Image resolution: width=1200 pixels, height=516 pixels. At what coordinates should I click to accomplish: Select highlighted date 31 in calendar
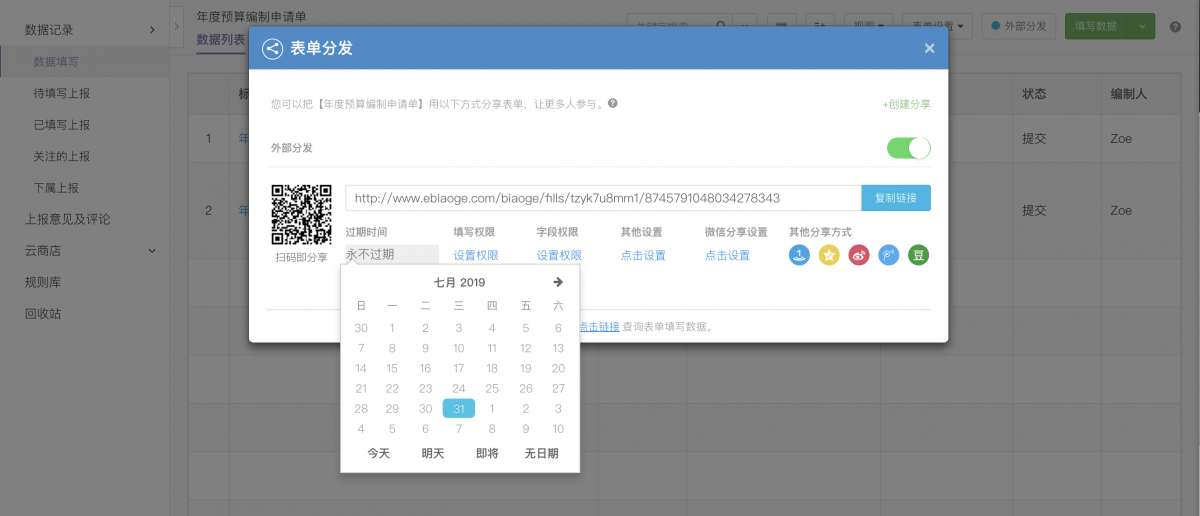(459, 408)
